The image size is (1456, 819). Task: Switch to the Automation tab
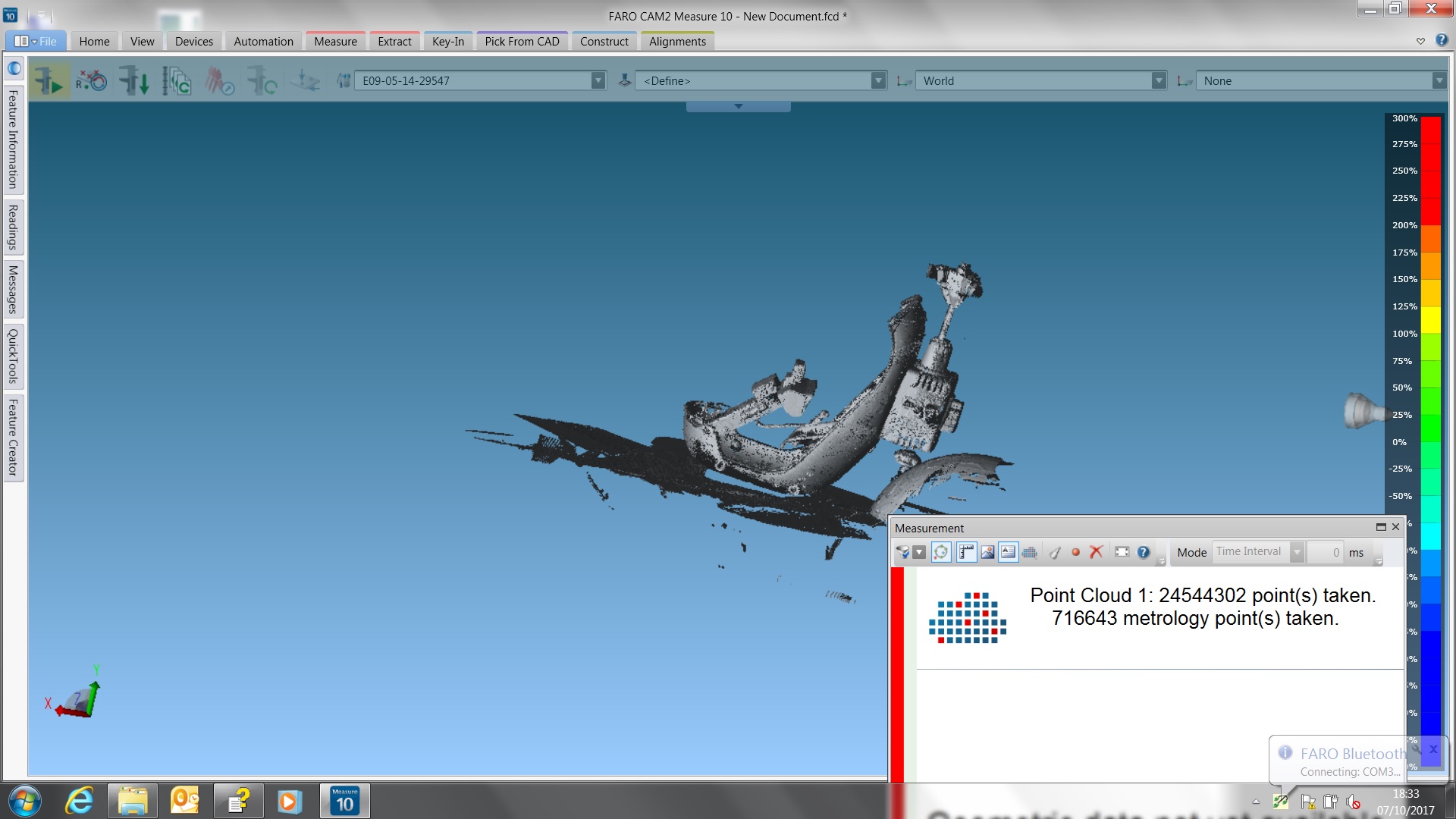263,41
